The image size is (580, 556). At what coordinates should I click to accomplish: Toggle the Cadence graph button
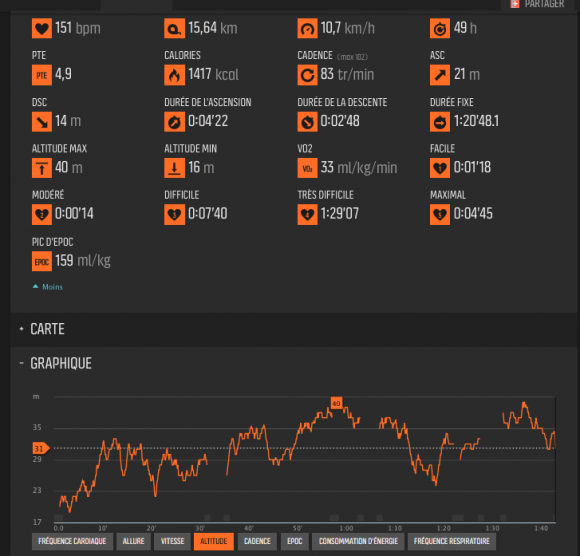pyautogui.click(x=257, y=542)
